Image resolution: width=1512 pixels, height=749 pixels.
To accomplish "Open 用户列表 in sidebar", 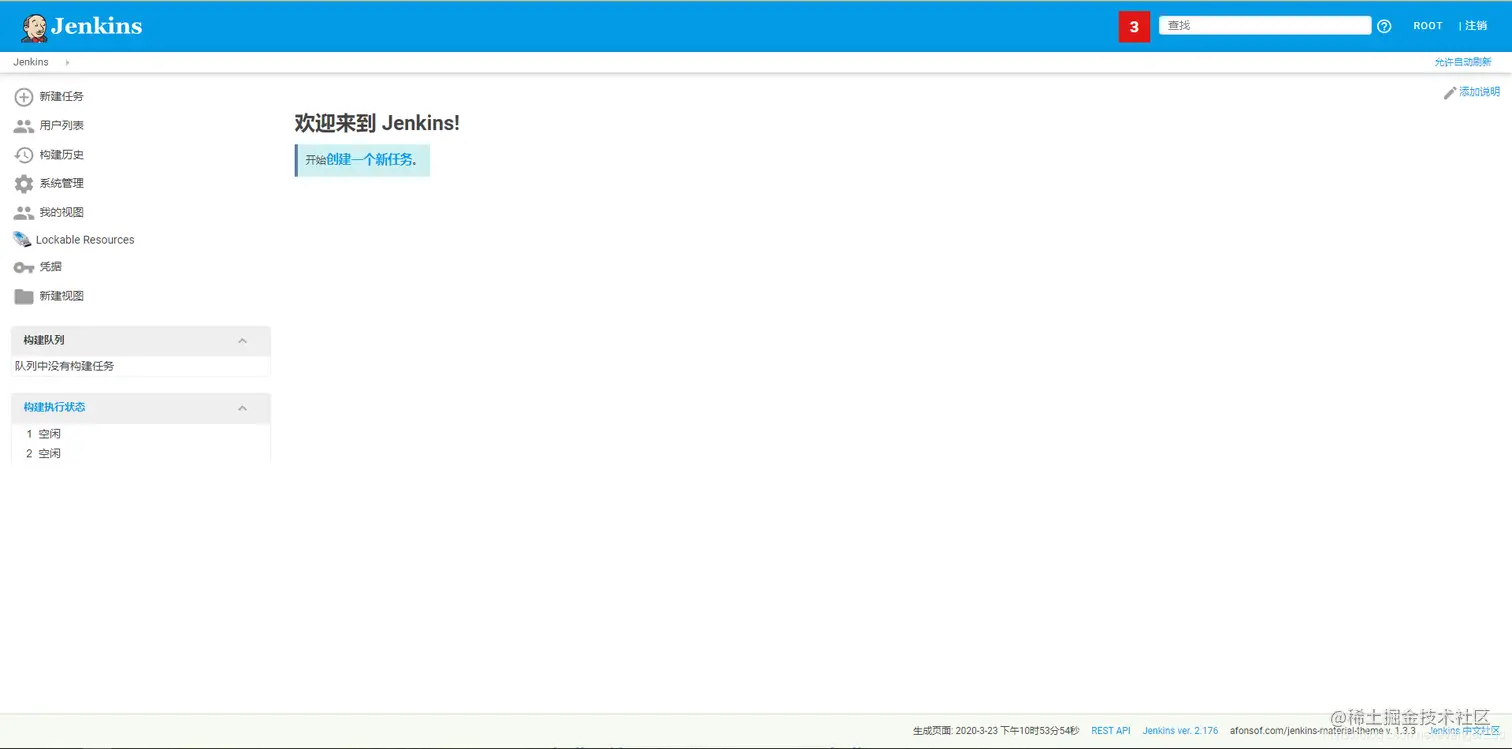I will [61, 126].
